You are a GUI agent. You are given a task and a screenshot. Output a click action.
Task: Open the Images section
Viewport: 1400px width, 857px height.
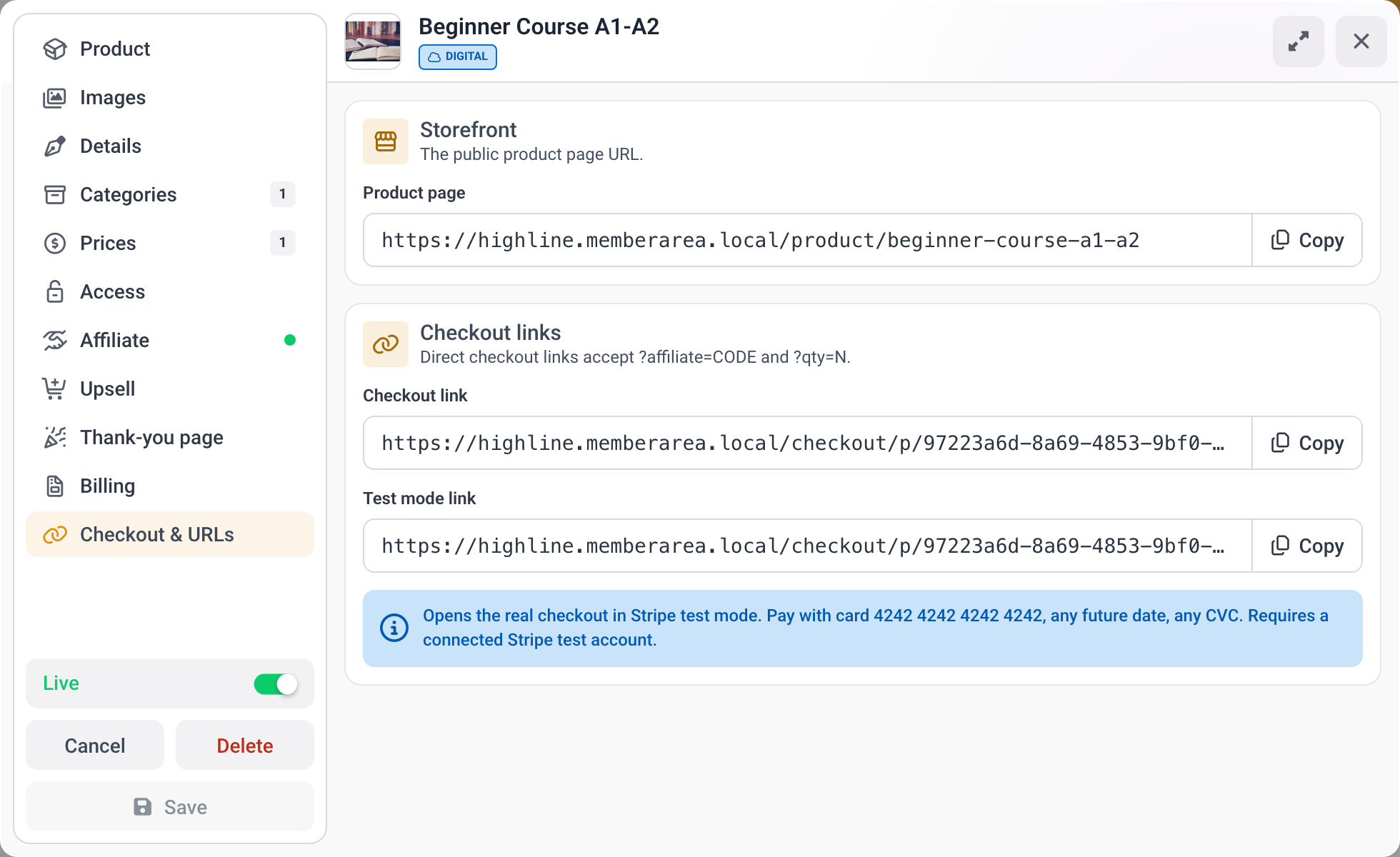pos(170,97)
